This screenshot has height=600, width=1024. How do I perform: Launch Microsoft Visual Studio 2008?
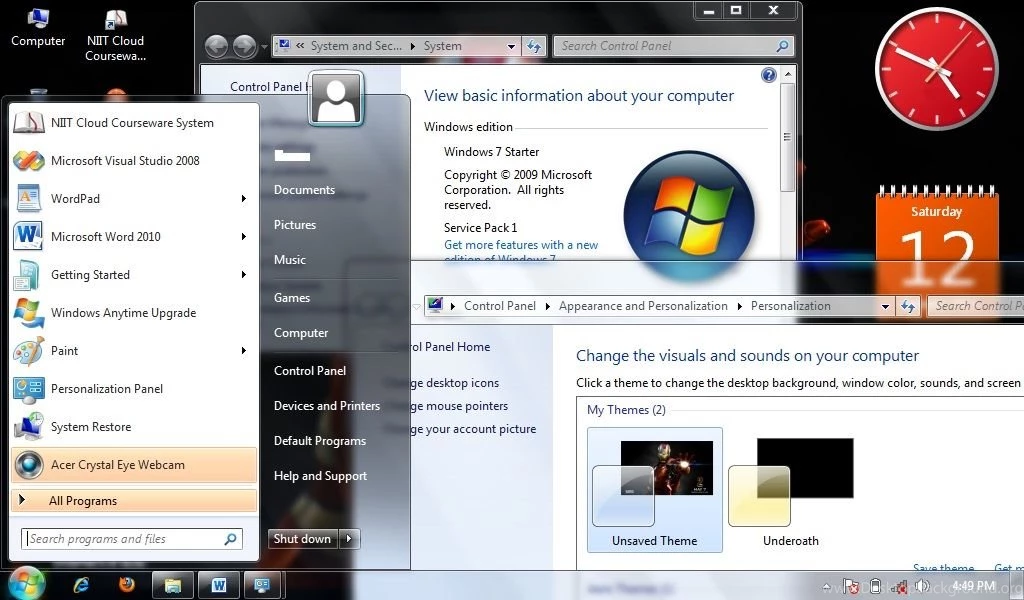coord(134,161)
